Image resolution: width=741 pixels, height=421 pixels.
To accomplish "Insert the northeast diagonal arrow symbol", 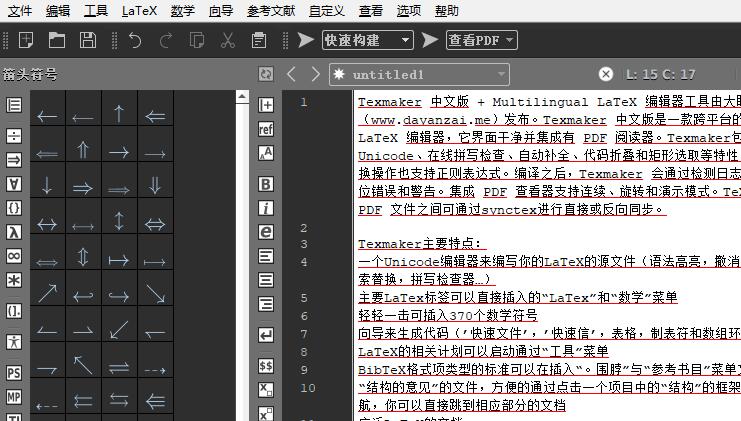I will (47, 293).
